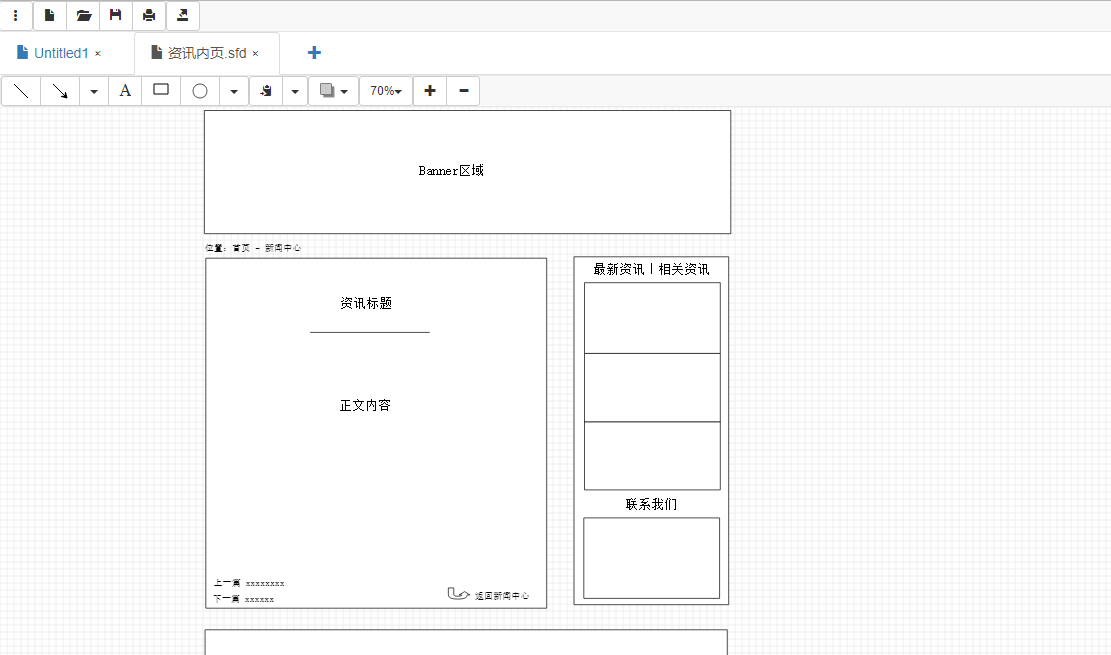Save the diagram with the floppy disk icon
The image size is (1111, 655).
click(115, 16)
